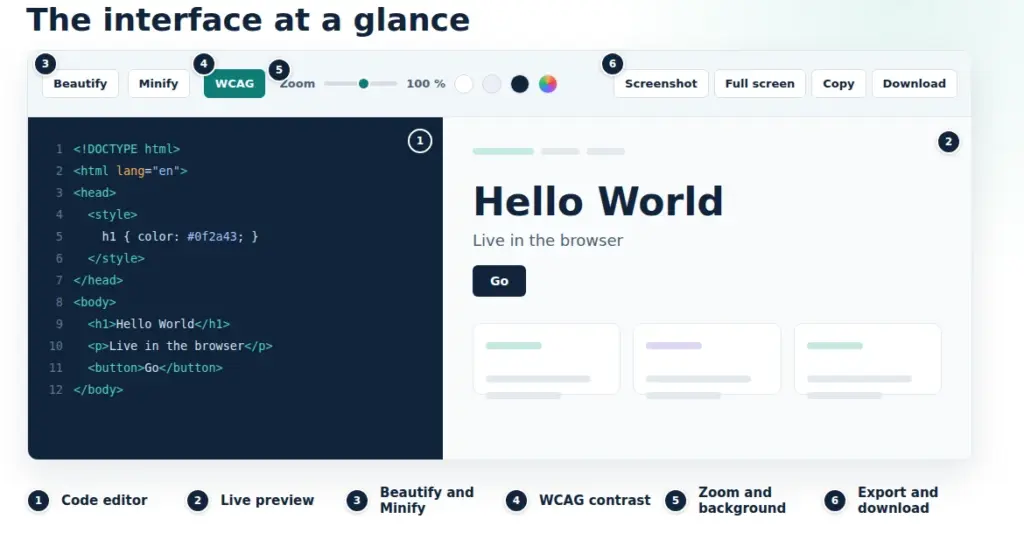Click the </body> line in editor
1024x533 pixels.
click(98, 390)
